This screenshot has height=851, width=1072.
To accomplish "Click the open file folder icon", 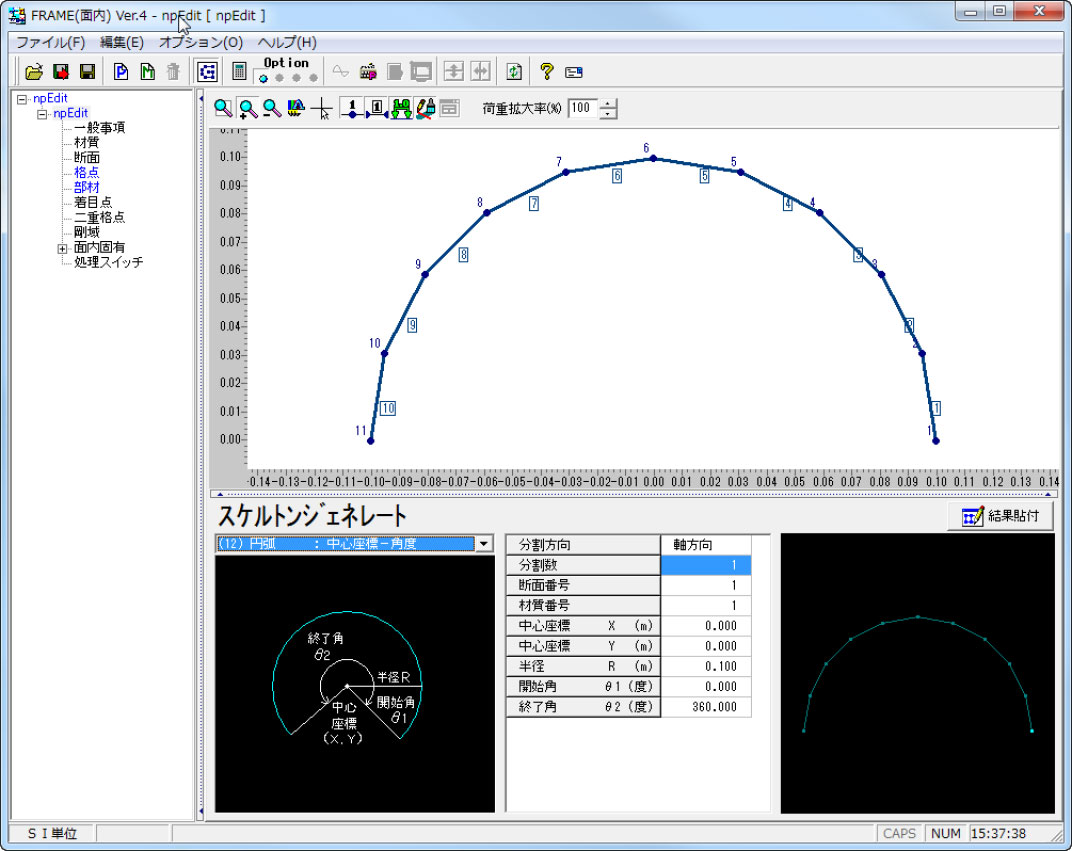I will (x=34, y=71).
